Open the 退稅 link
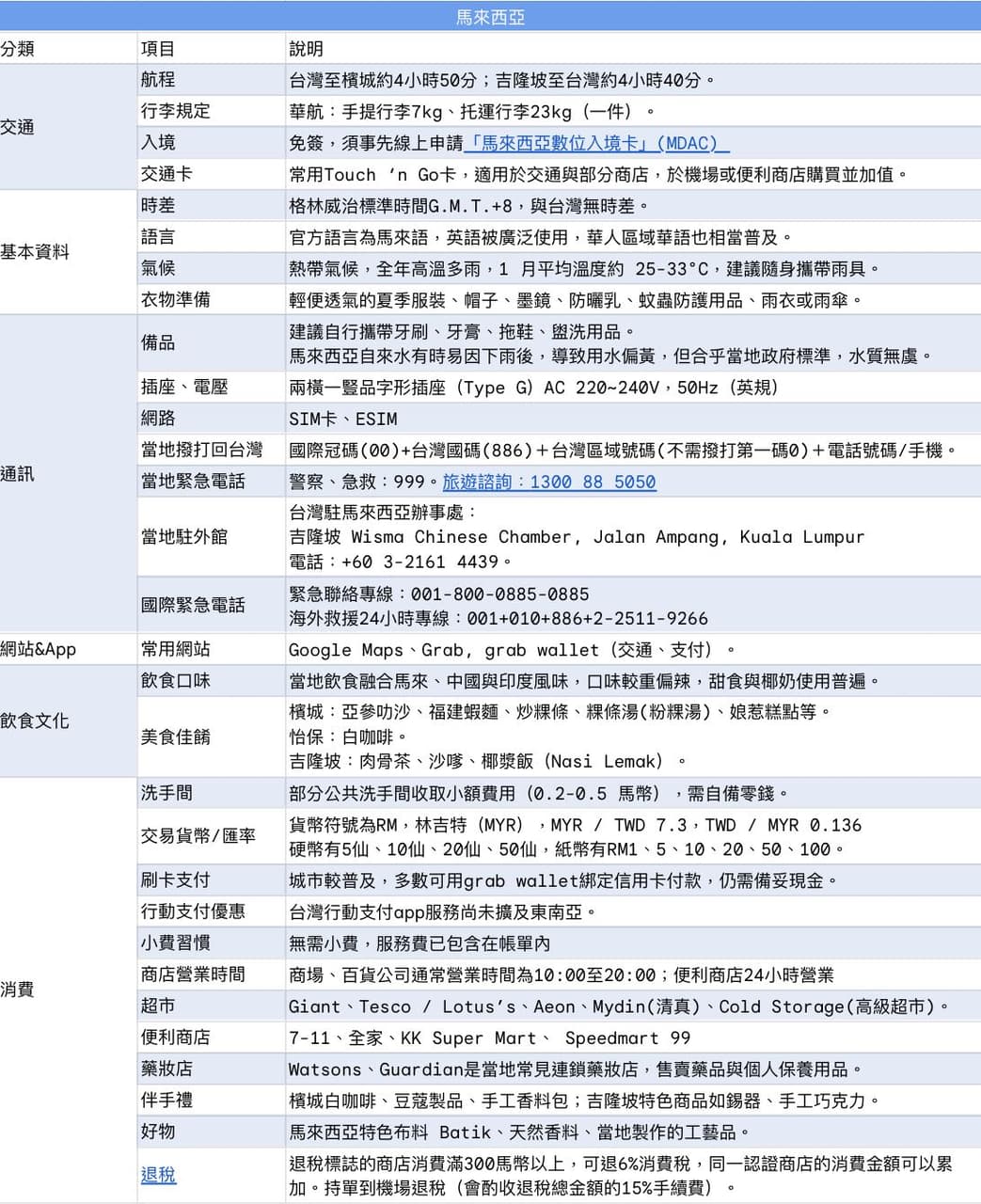981x1204 pixels. pos(158,1174)
